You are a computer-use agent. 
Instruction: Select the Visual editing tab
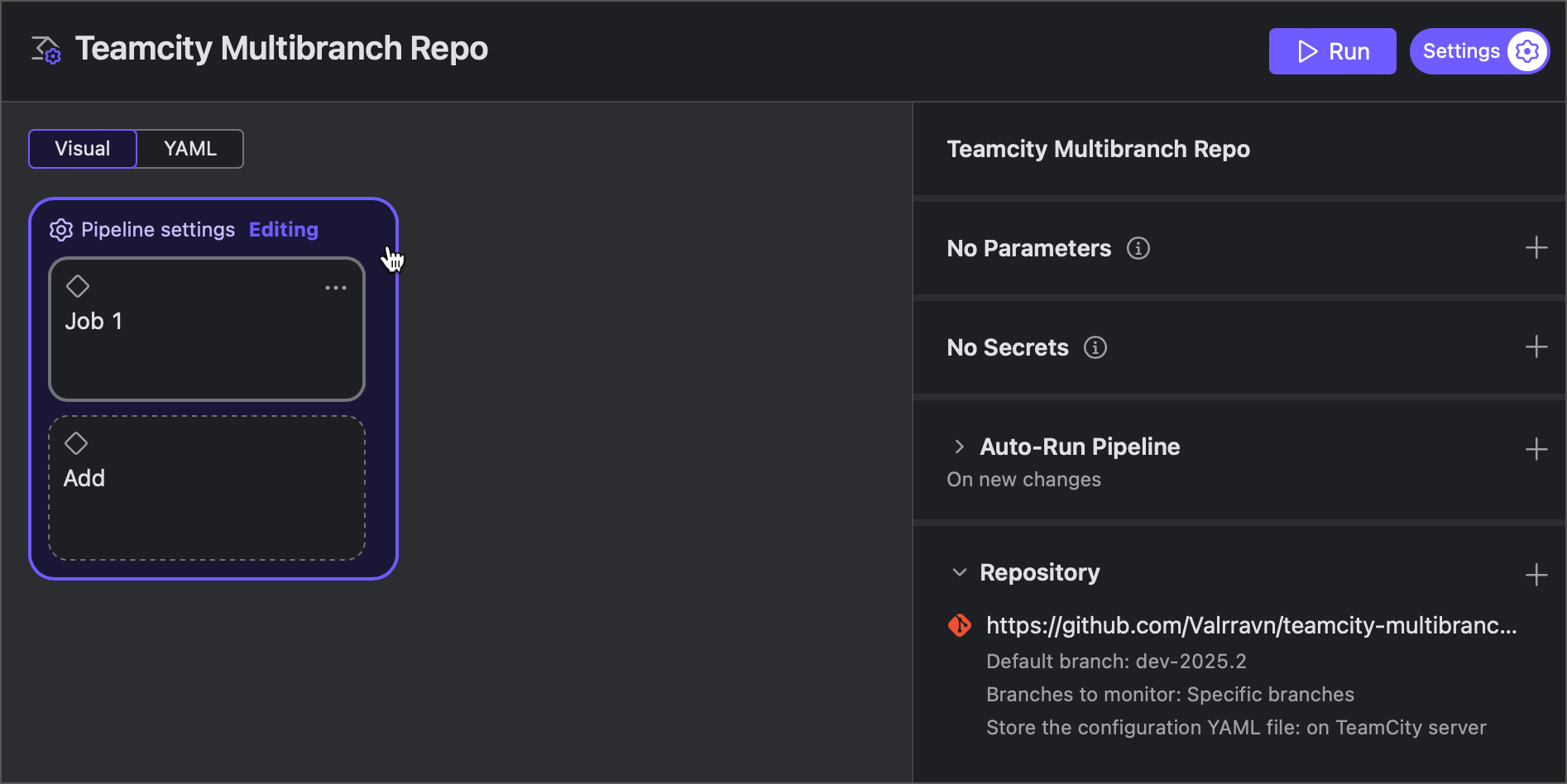click(x=82, y=149)
